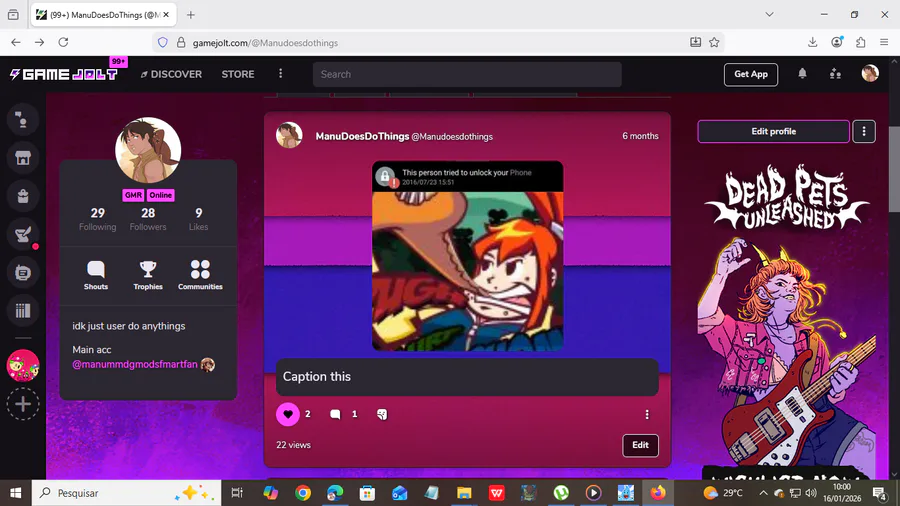Open the top navigation more-options menu
Screen dimensions: 900x506
(281, 73)
